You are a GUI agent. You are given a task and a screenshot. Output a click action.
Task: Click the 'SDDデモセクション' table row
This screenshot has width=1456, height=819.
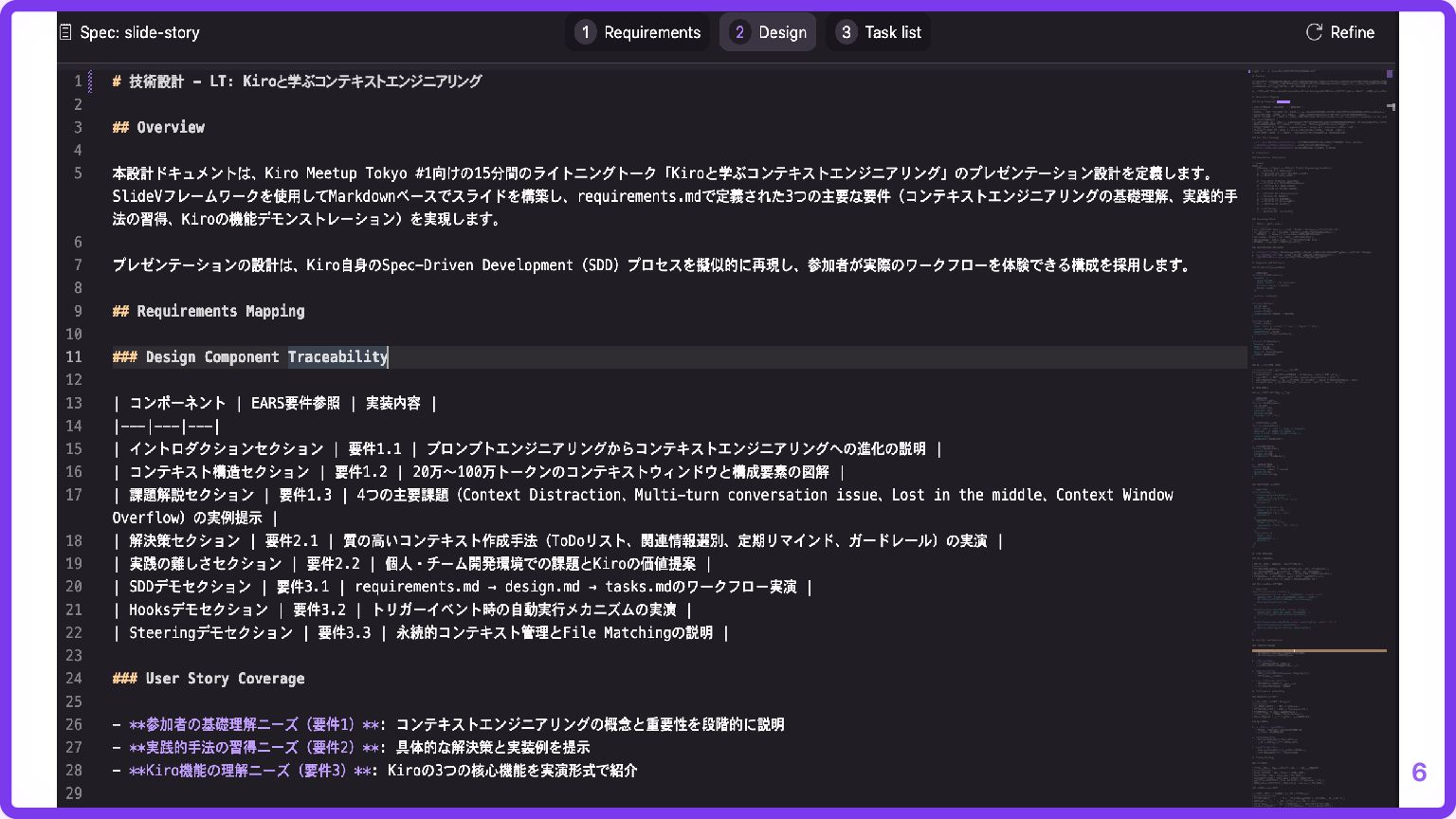click(x=463, y=587)
